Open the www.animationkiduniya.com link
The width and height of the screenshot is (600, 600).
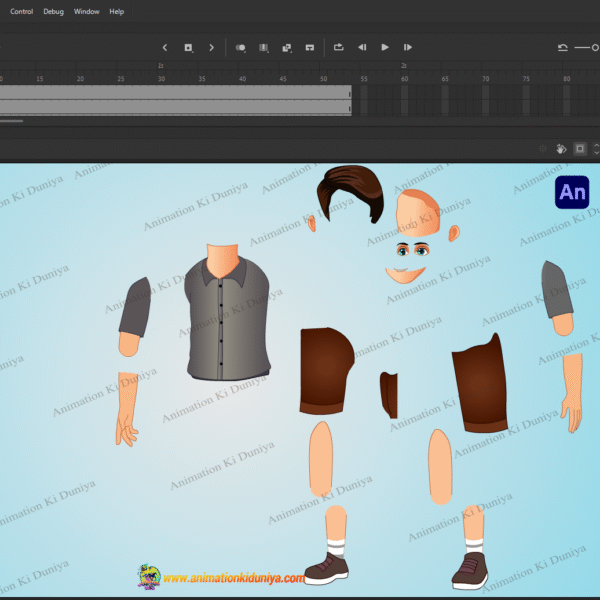pos(234,578)
